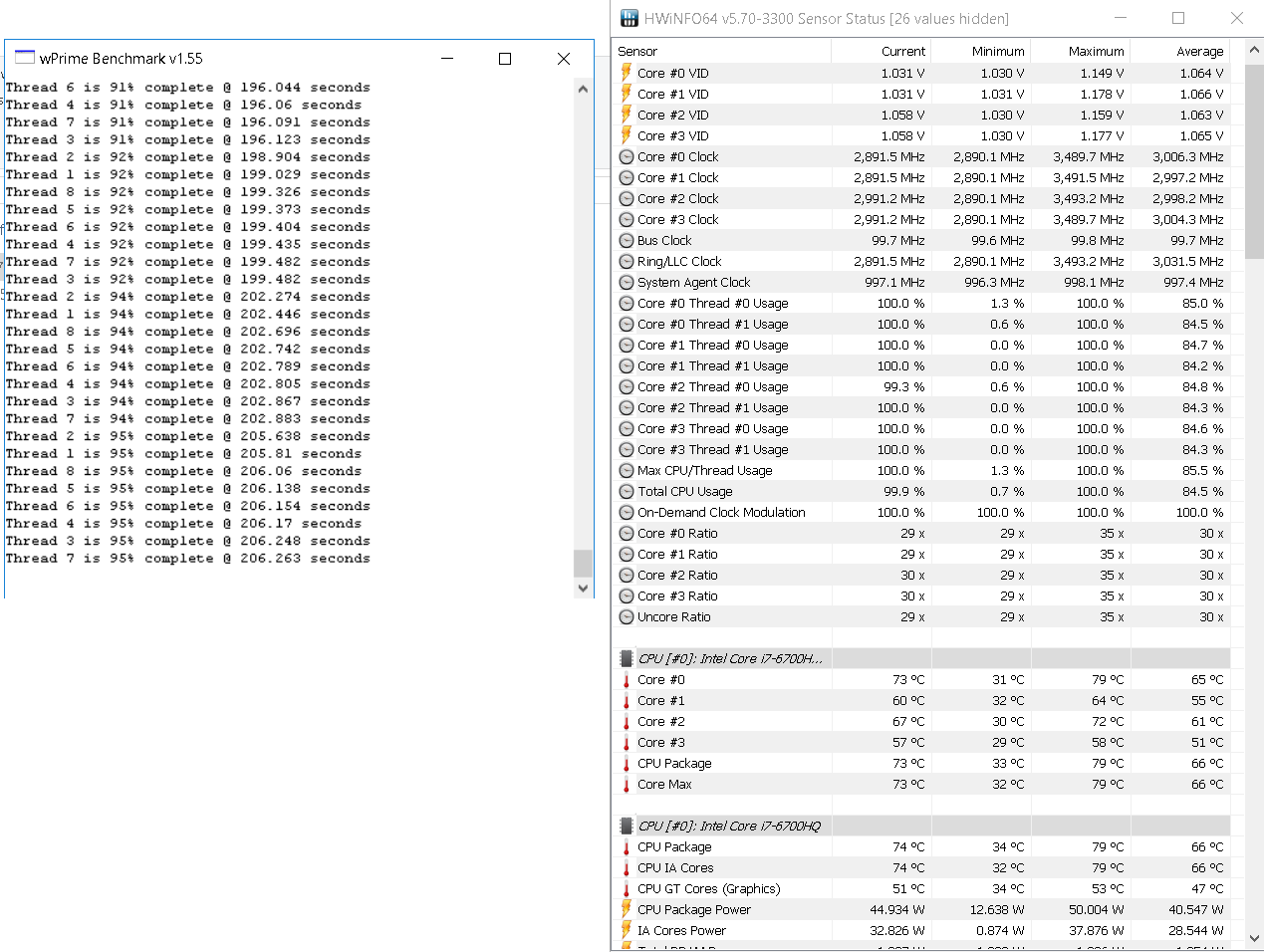Click the chip icon of CPU i7-6700H group
This screenshot has height=952, width=1264.
(x=627, y=658)
